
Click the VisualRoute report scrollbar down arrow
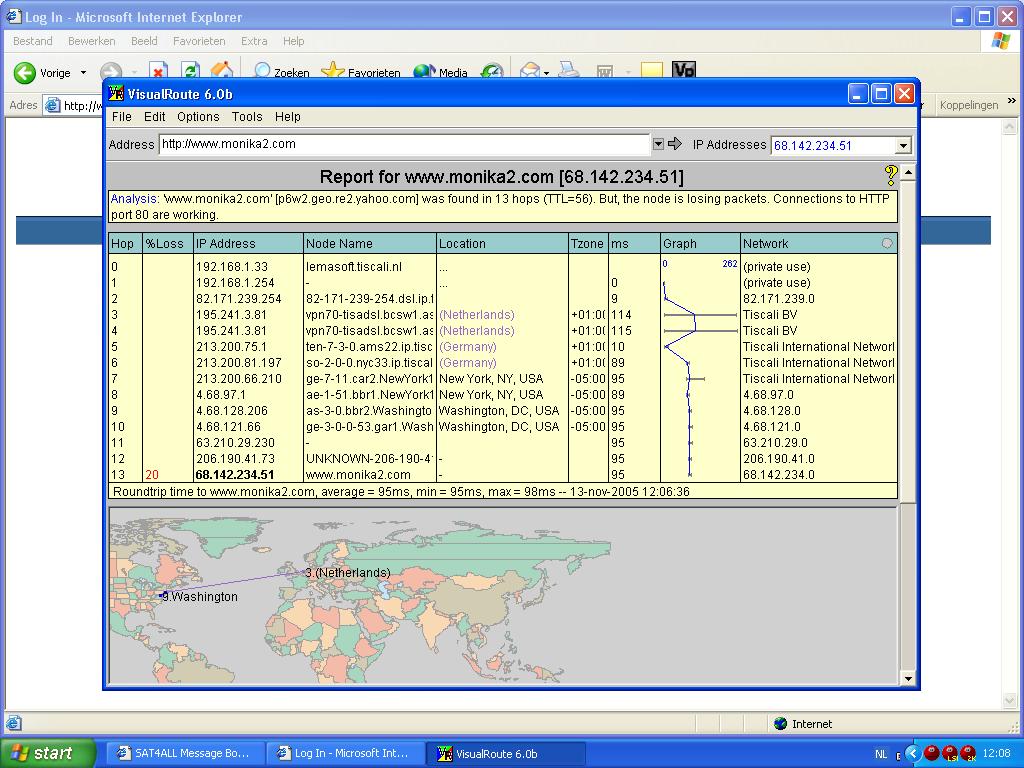point(908,679)
